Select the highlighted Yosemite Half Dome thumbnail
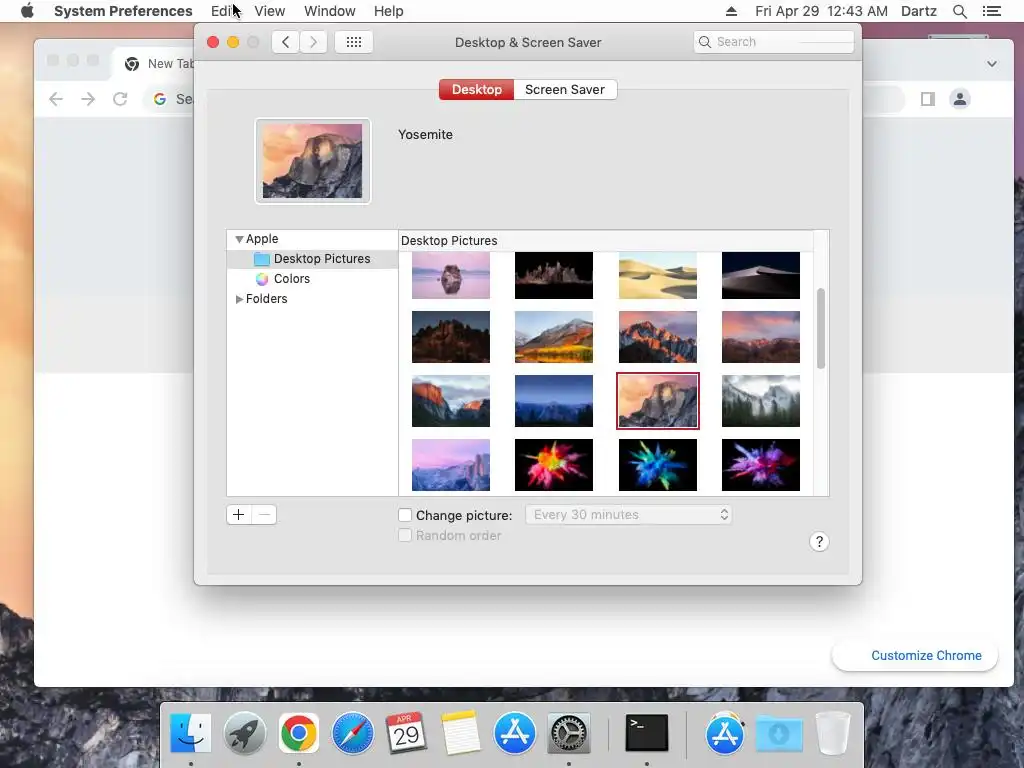Viewport: 1024px width, 768px height. [658, 401]
